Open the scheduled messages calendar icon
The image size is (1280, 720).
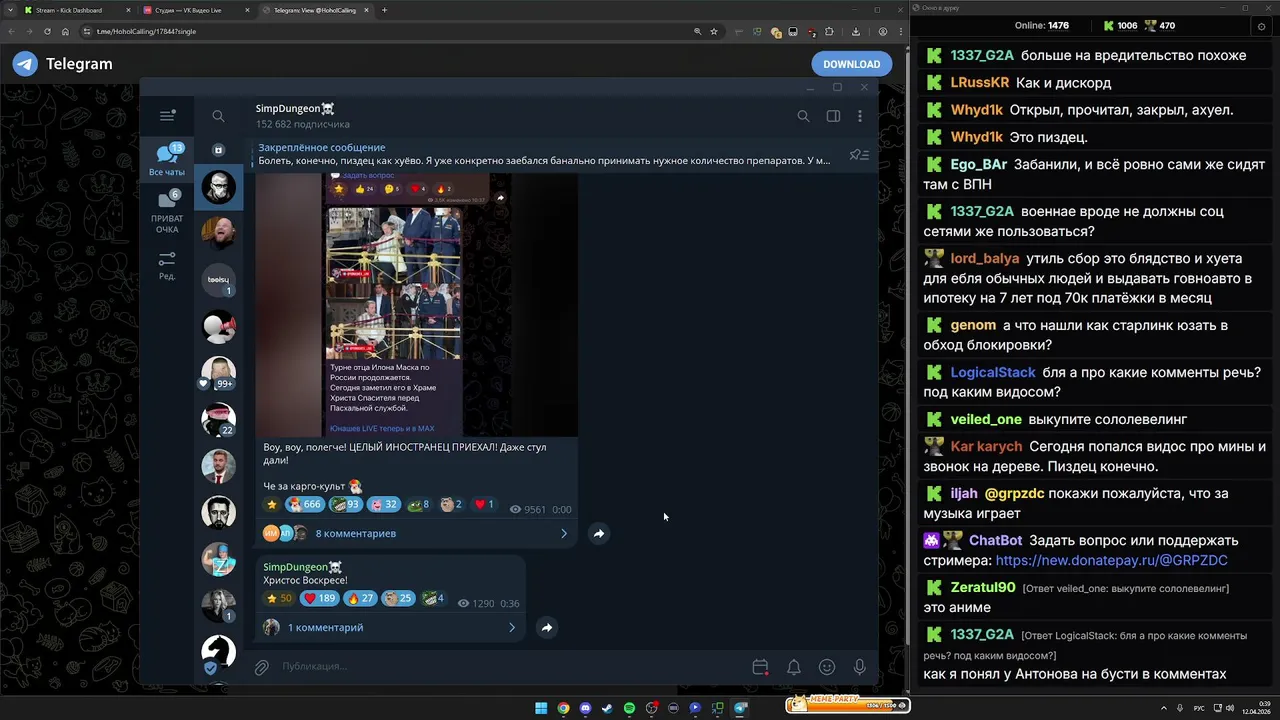click(760, 667)
